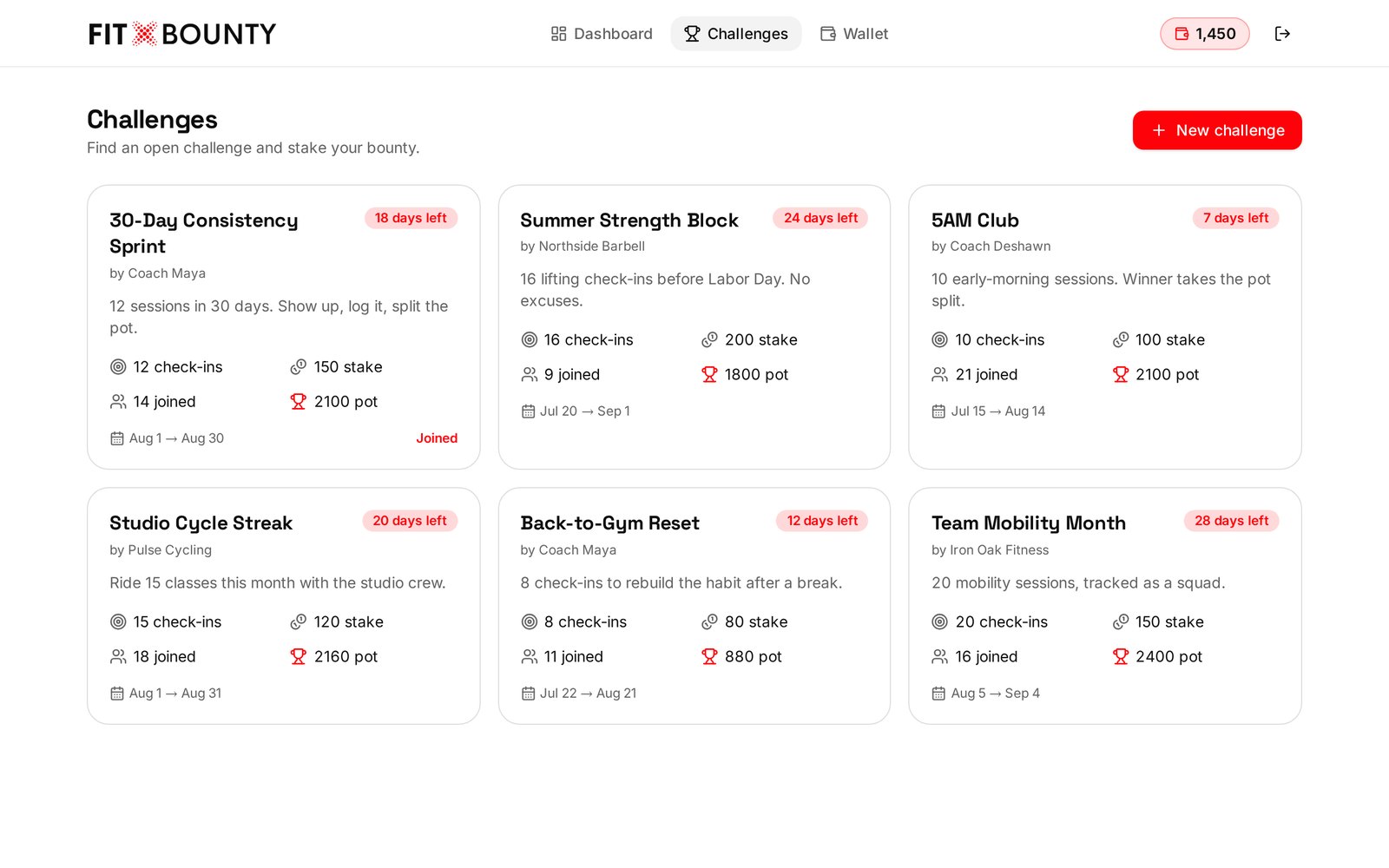Click the log out icon
Screen dimensions: 1389x868
[x=1282, y=34]
